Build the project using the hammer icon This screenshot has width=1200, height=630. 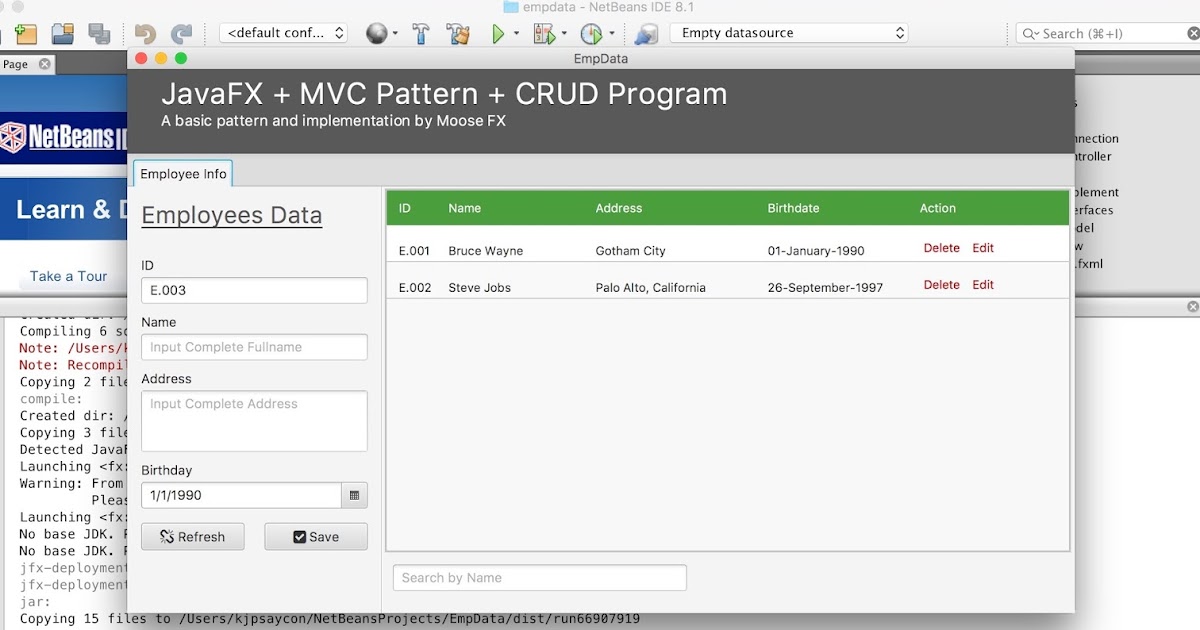click(421, 33)
